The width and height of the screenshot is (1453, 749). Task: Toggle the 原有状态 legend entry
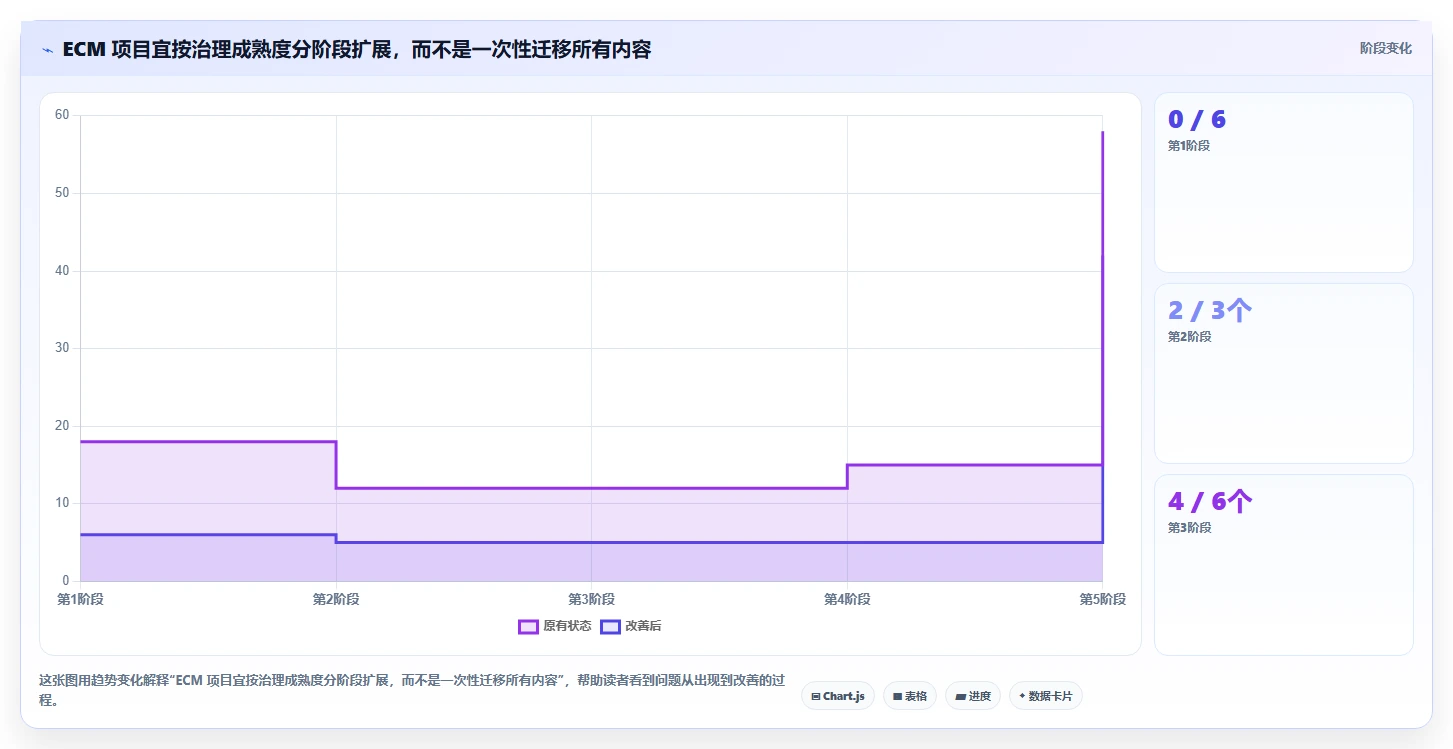[555, 626]
